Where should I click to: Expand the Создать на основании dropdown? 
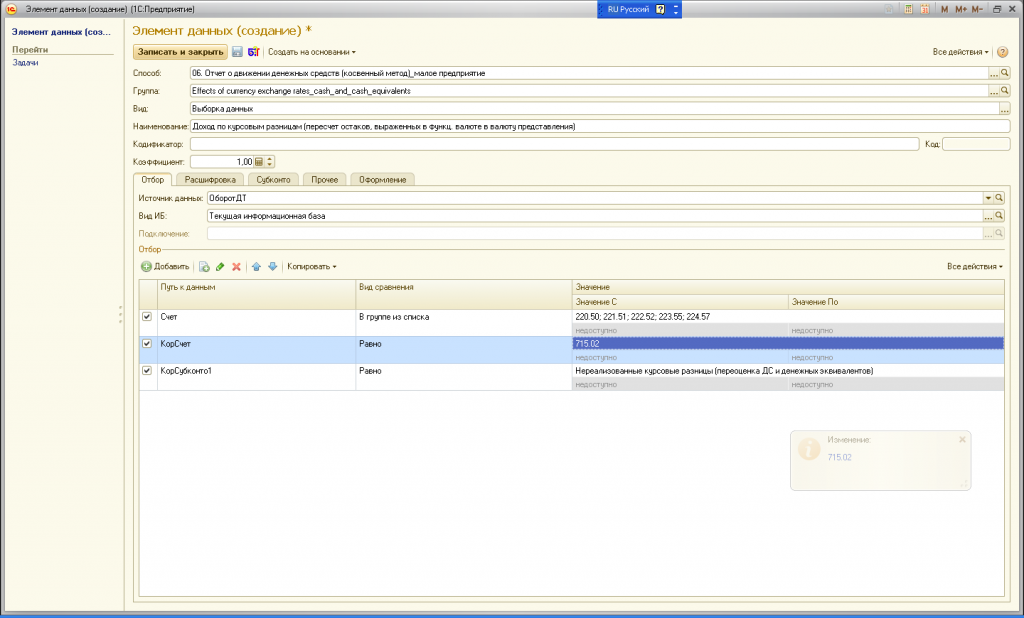(x=312, y=52)
